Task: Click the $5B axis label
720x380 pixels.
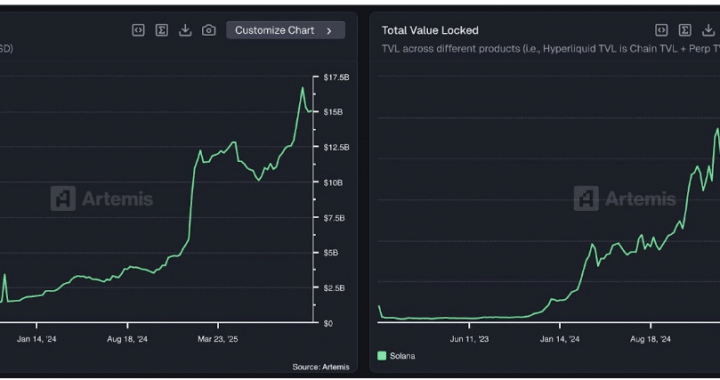Action: [331, 253]
